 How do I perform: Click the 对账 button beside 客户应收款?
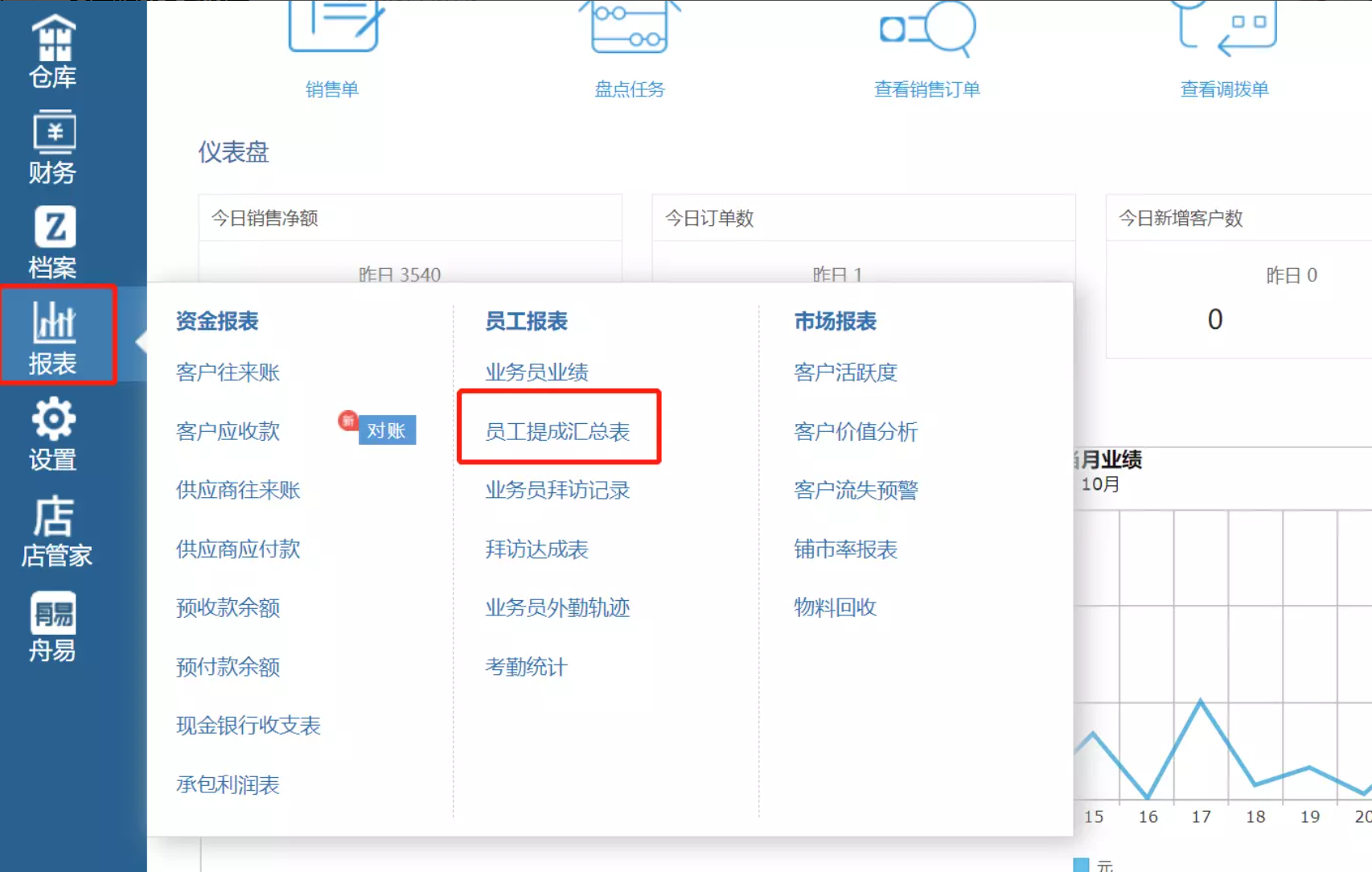click(x=386, y=430)
